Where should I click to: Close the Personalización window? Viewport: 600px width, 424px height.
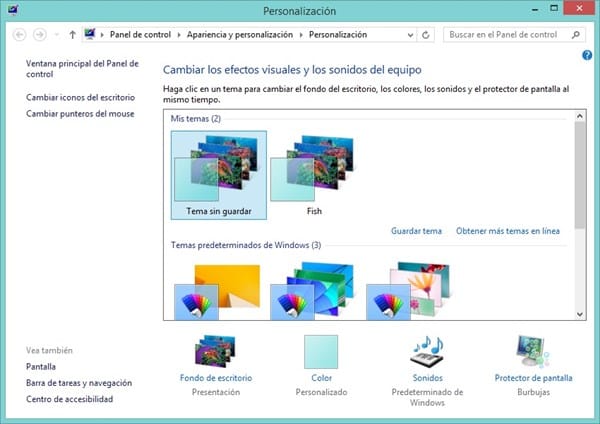579,8
